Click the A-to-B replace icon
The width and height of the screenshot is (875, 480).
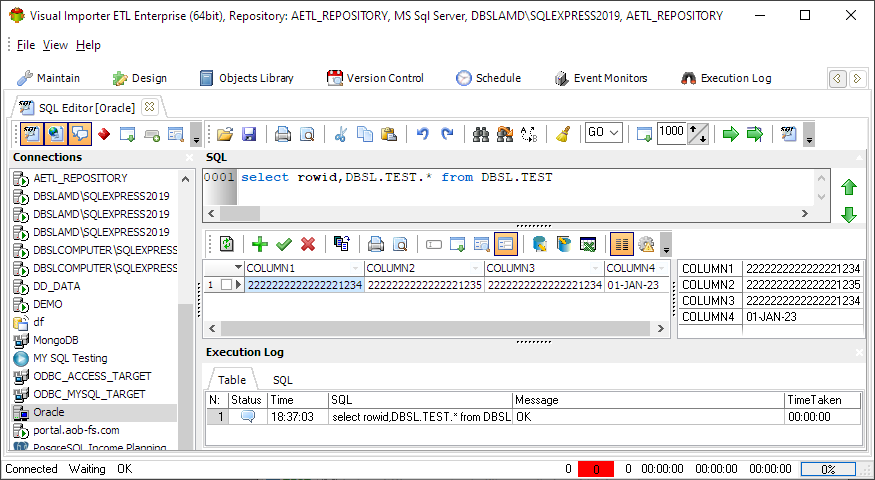coord(528,134)
